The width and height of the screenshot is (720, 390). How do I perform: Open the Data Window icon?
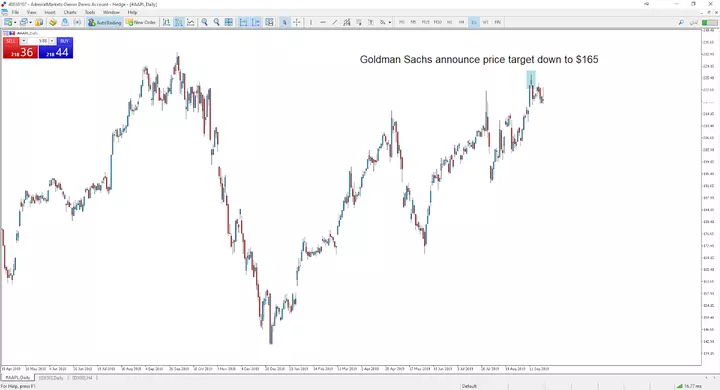coord(53,22)
